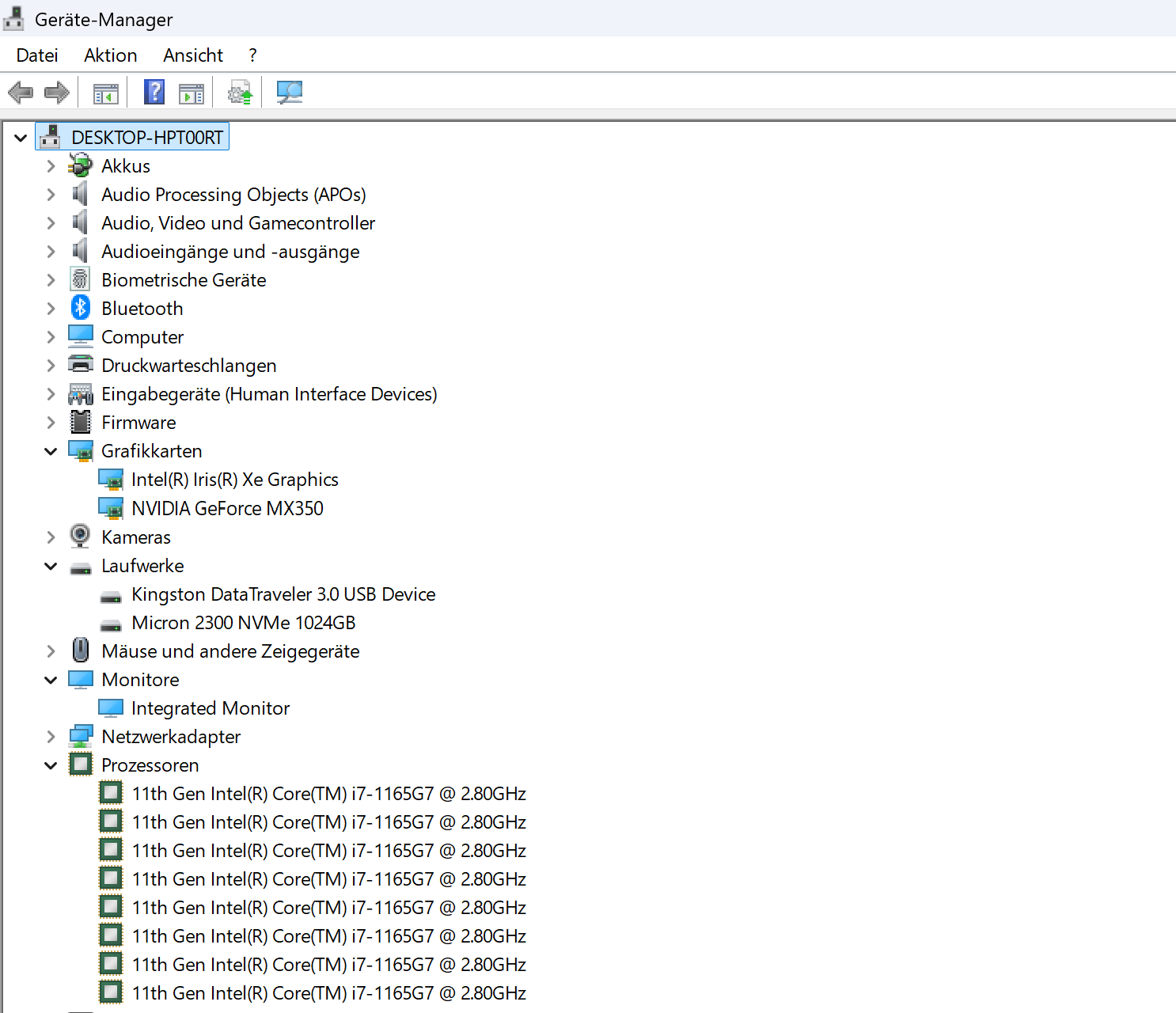Open the Aktion menu
This screenshot has width=1176, height=1013.
tap(111, 55)
